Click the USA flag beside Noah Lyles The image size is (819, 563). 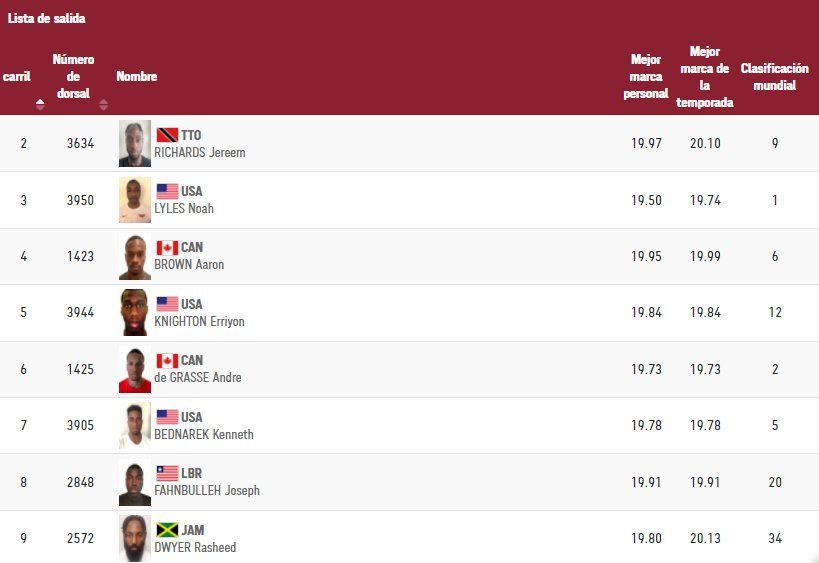[167, 191]
